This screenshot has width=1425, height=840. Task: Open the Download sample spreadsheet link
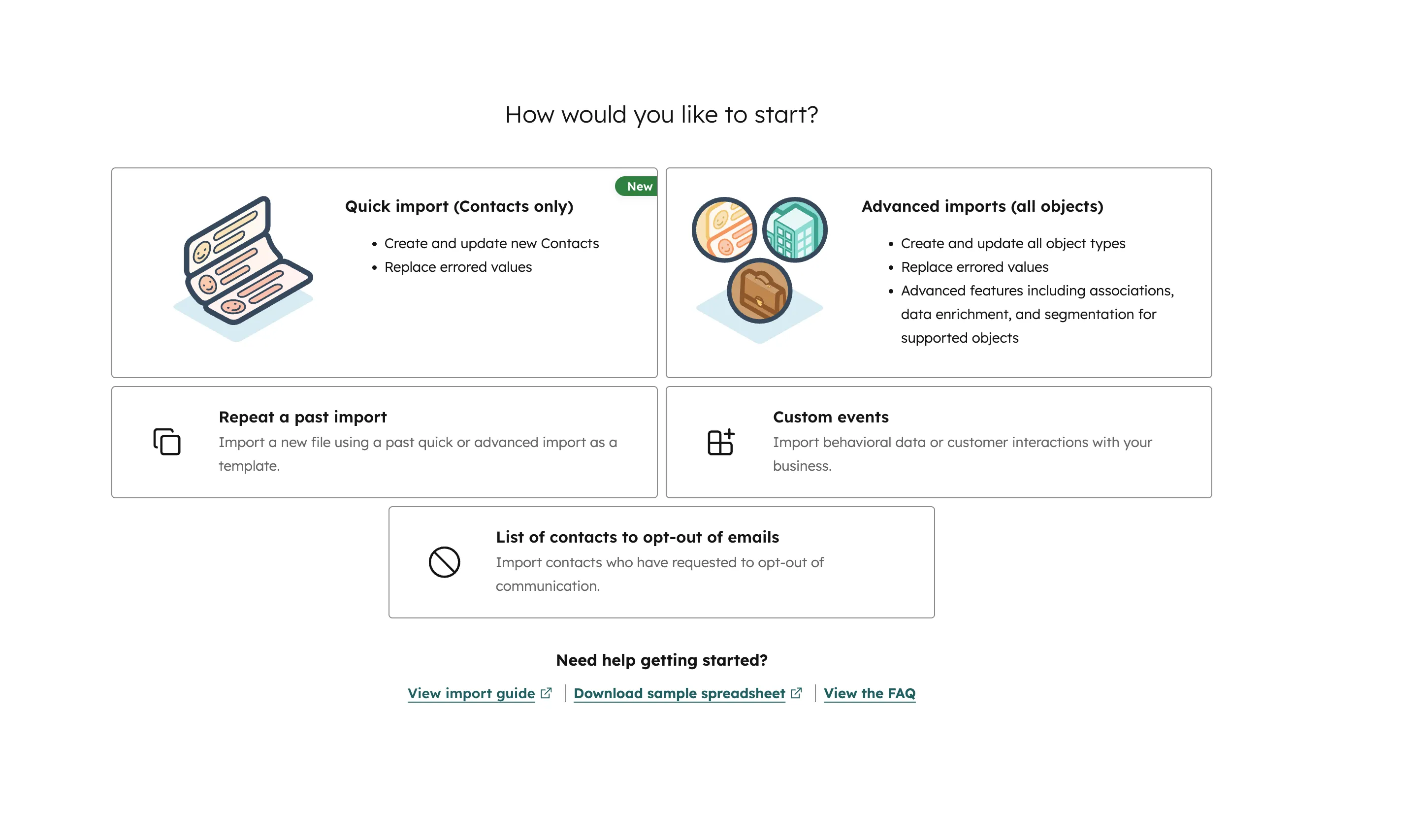click(x=678, y=693)
